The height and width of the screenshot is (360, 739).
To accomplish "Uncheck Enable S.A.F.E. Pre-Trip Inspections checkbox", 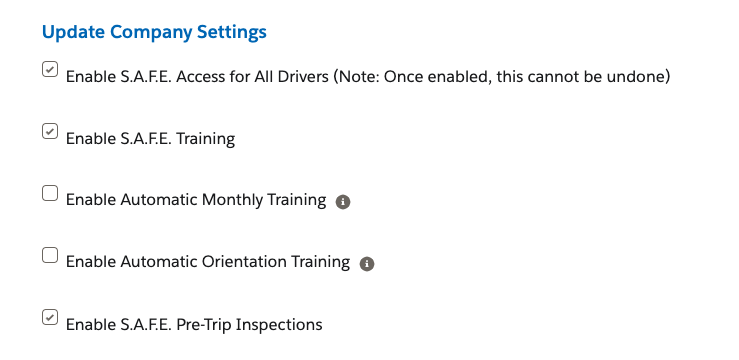I will (50, 317).
